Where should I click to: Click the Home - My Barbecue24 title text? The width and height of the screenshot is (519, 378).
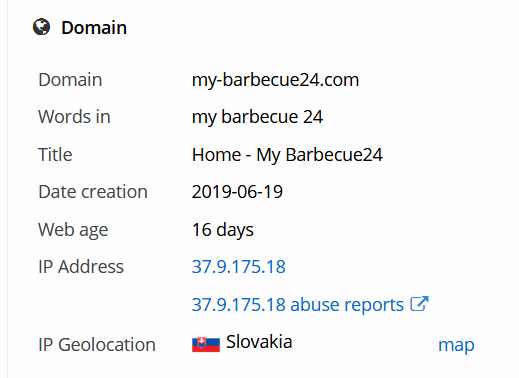point(287,155)
